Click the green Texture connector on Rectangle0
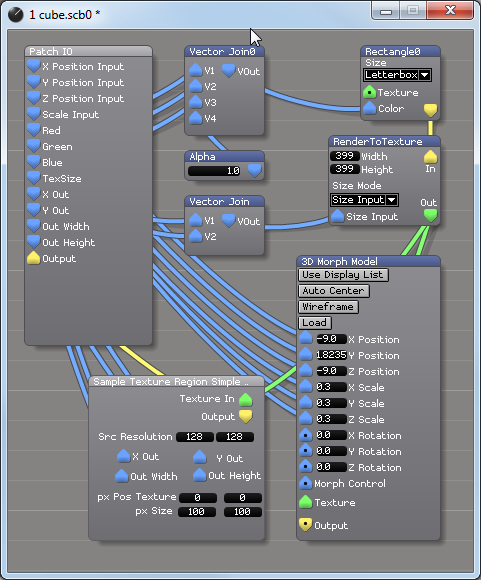 click(369, 92)
